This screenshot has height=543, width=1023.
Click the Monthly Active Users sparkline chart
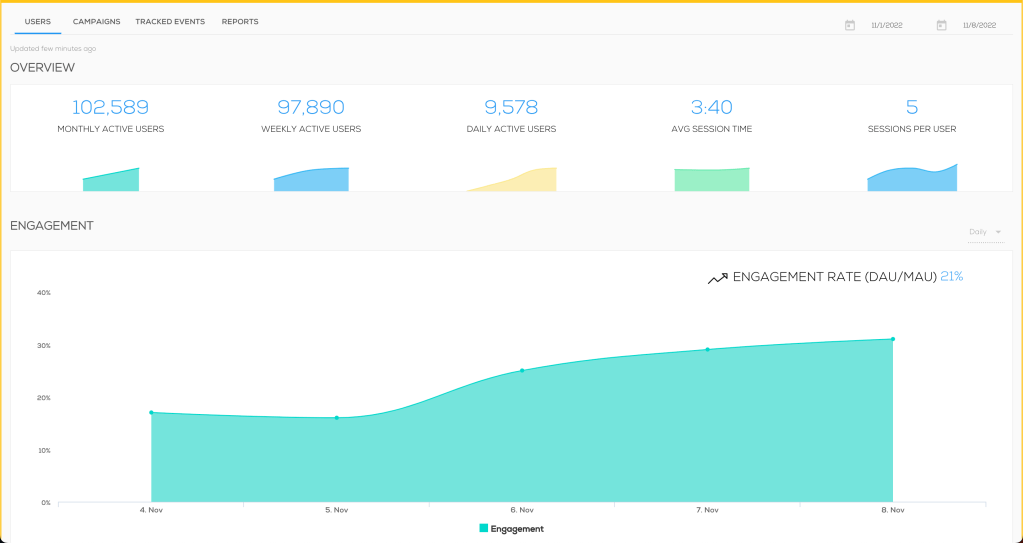(111, 180)
